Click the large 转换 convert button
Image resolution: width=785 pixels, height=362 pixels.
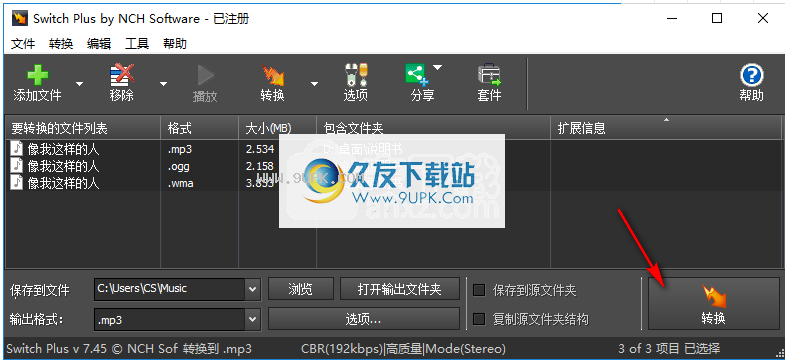[713, 303]
